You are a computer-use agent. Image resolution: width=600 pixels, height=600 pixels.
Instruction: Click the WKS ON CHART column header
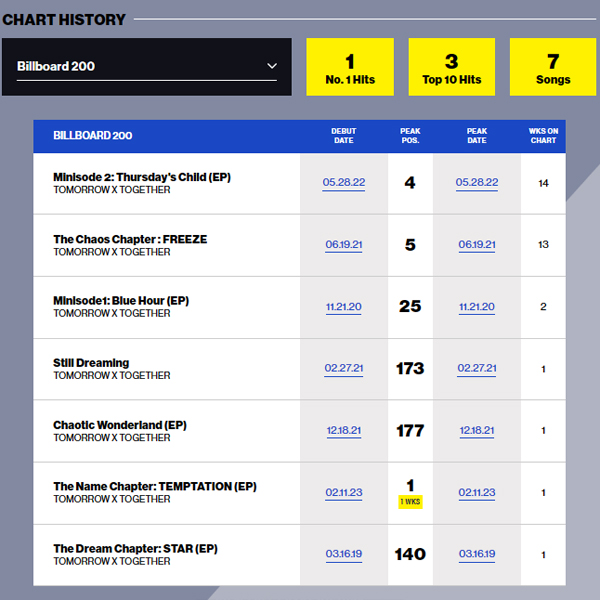coord(543,136)
